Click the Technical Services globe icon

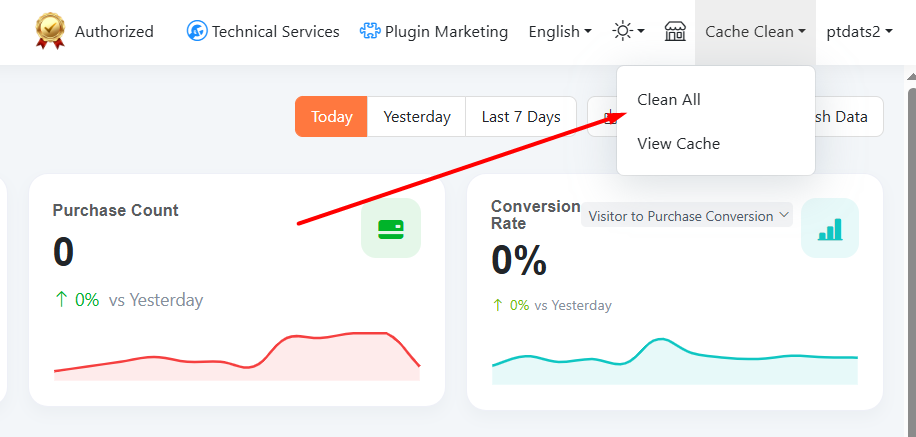pos(197,31)
